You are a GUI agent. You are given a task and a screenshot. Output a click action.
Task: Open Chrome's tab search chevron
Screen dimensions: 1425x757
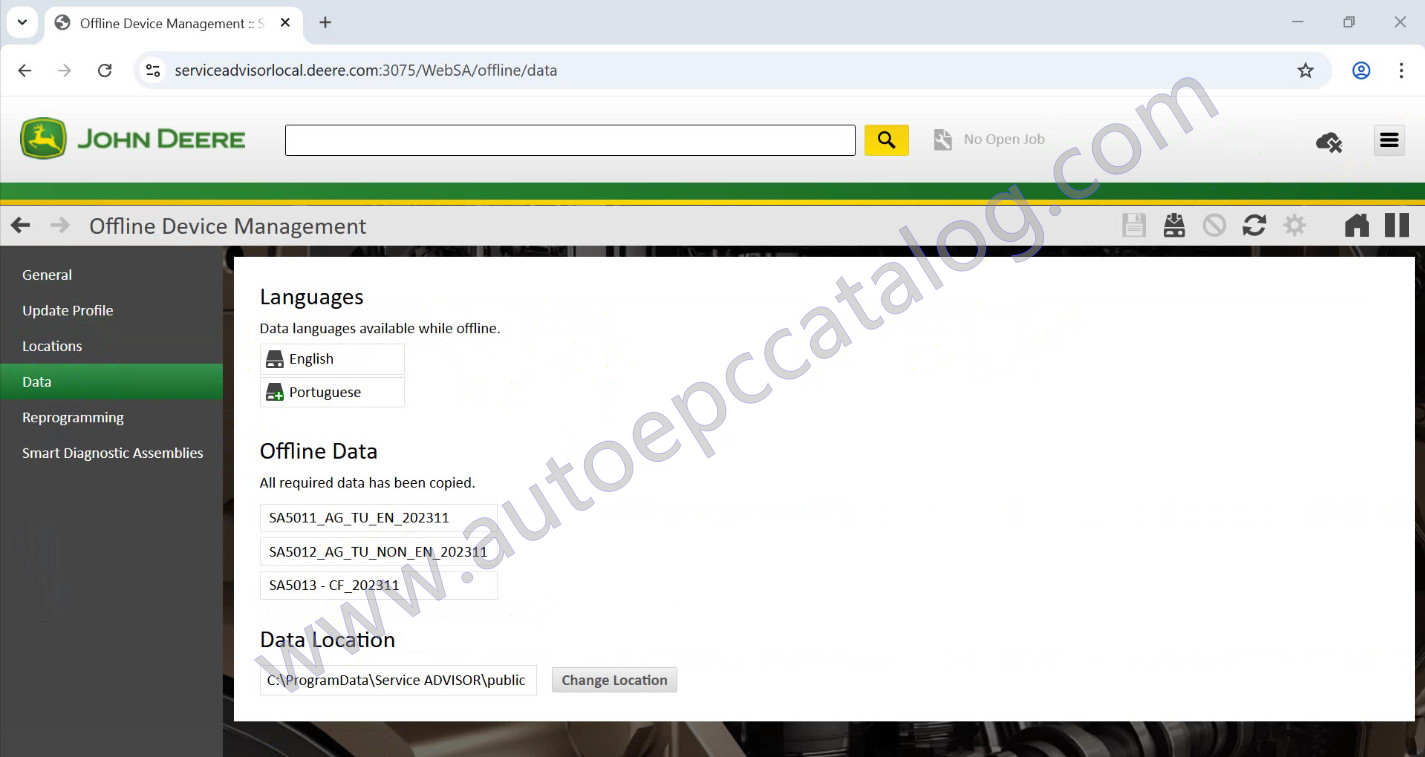(22, 21)
